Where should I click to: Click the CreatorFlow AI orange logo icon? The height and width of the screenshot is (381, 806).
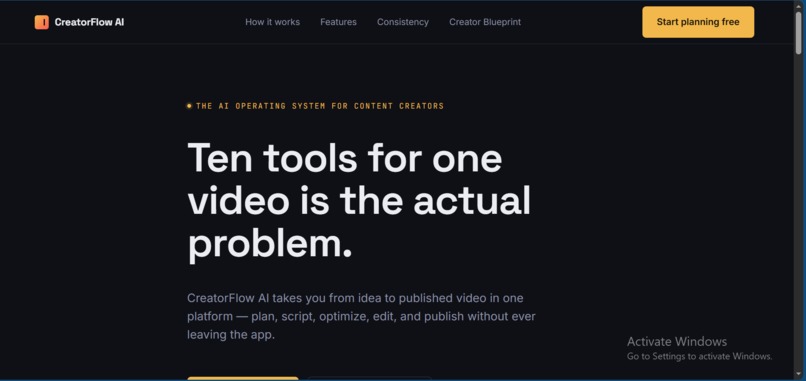(x=42, y=22)
